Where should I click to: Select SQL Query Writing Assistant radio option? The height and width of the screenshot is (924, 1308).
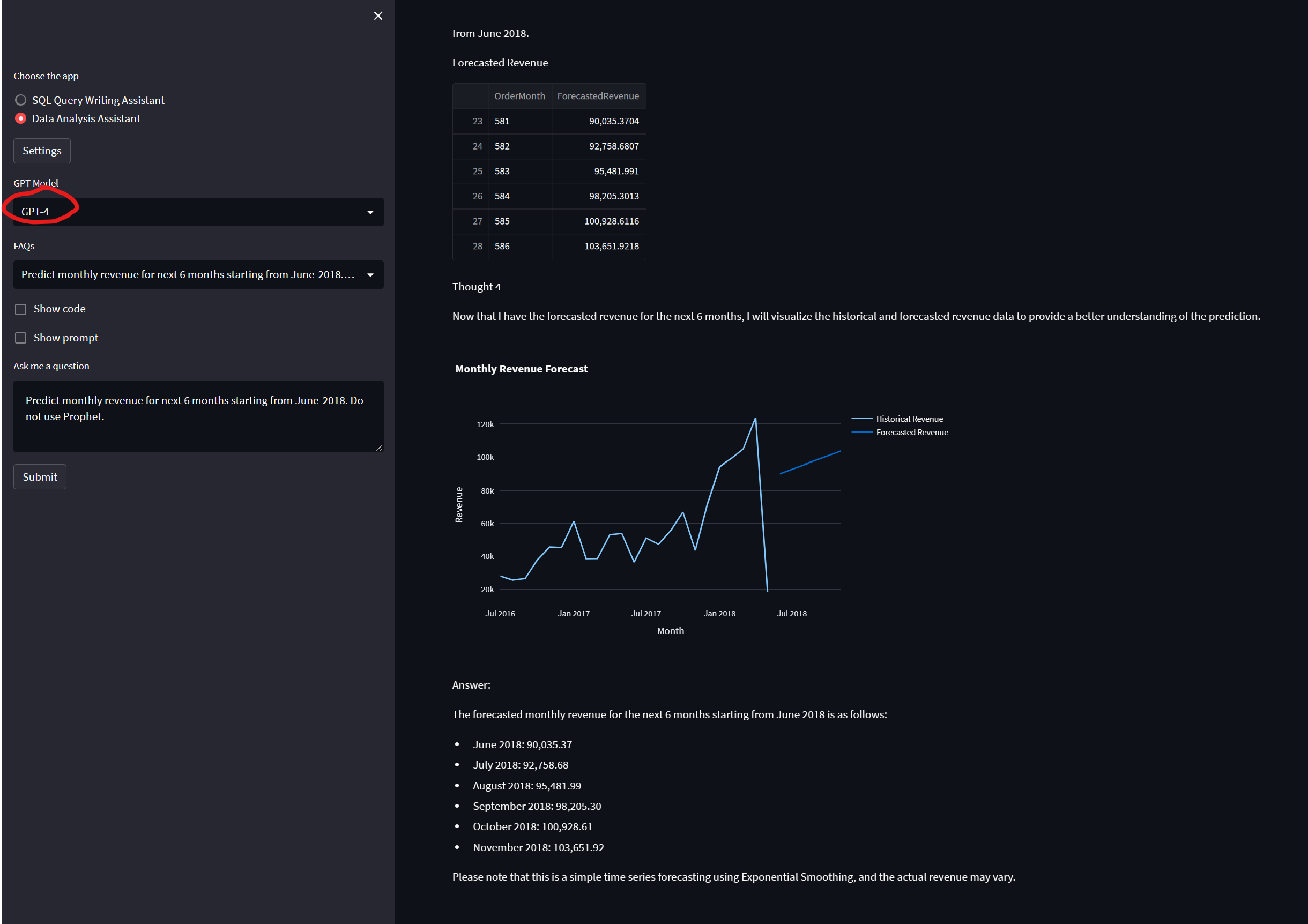[x=21, y=100]
